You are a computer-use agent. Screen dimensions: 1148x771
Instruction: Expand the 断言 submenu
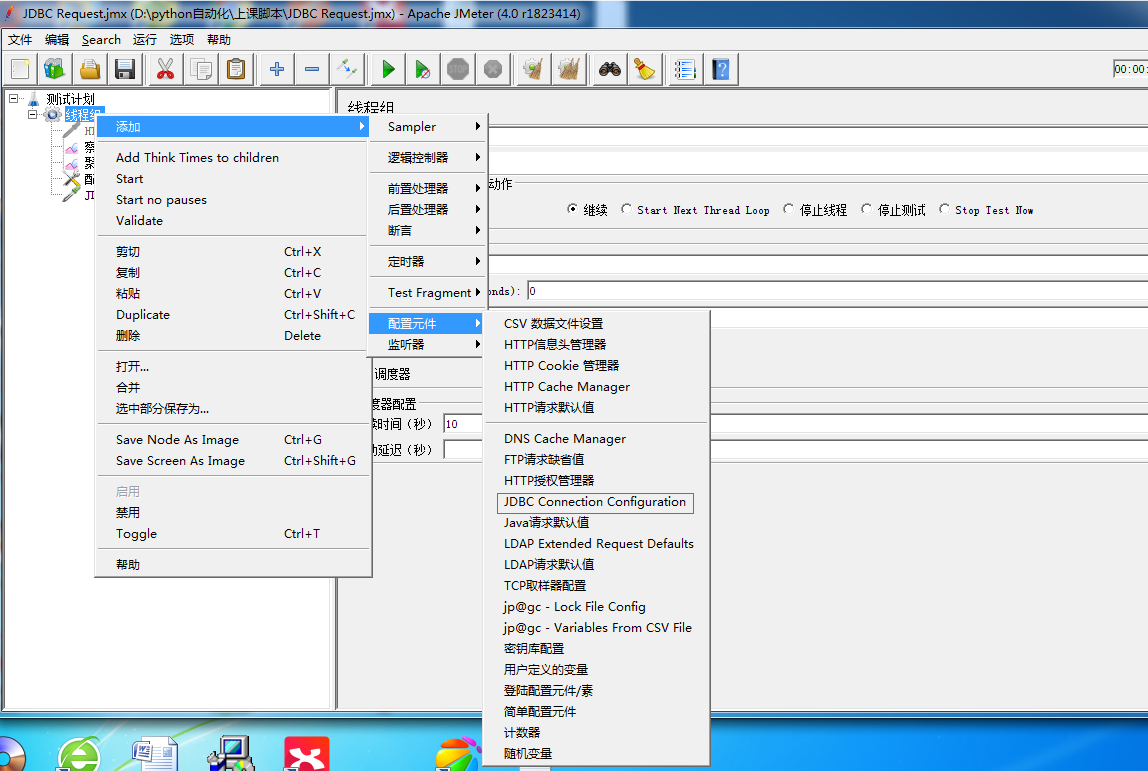[x=426, y=231]
